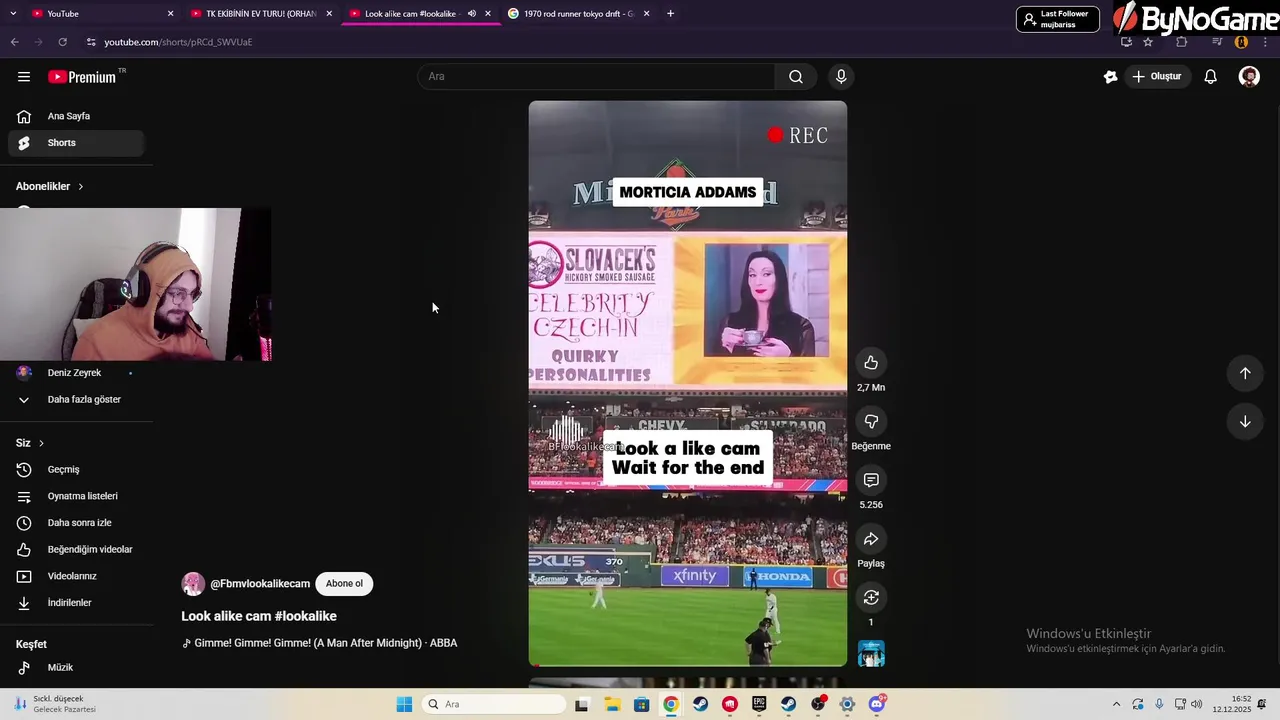This screenshot has height=720, width=1280.
Task: Click the #lookalike hashtag in title
Action: click(305, 617)
